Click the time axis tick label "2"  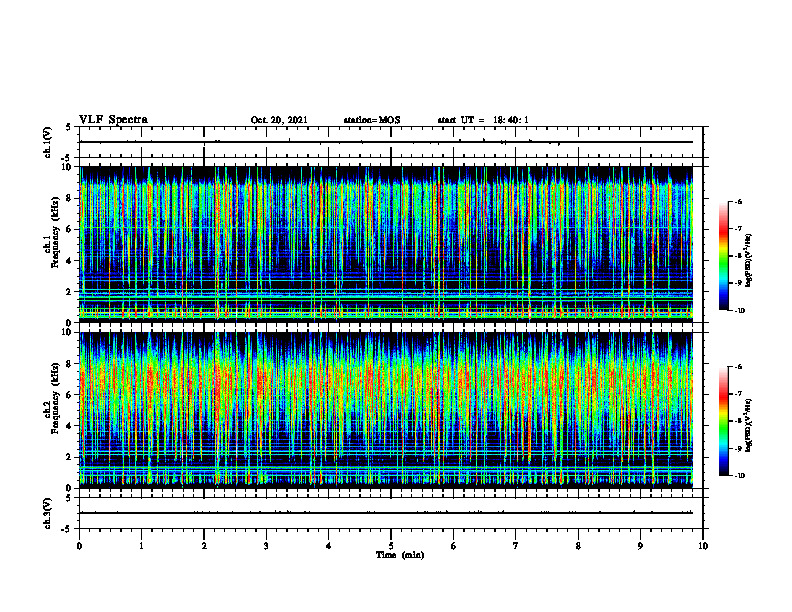(204, 546)
